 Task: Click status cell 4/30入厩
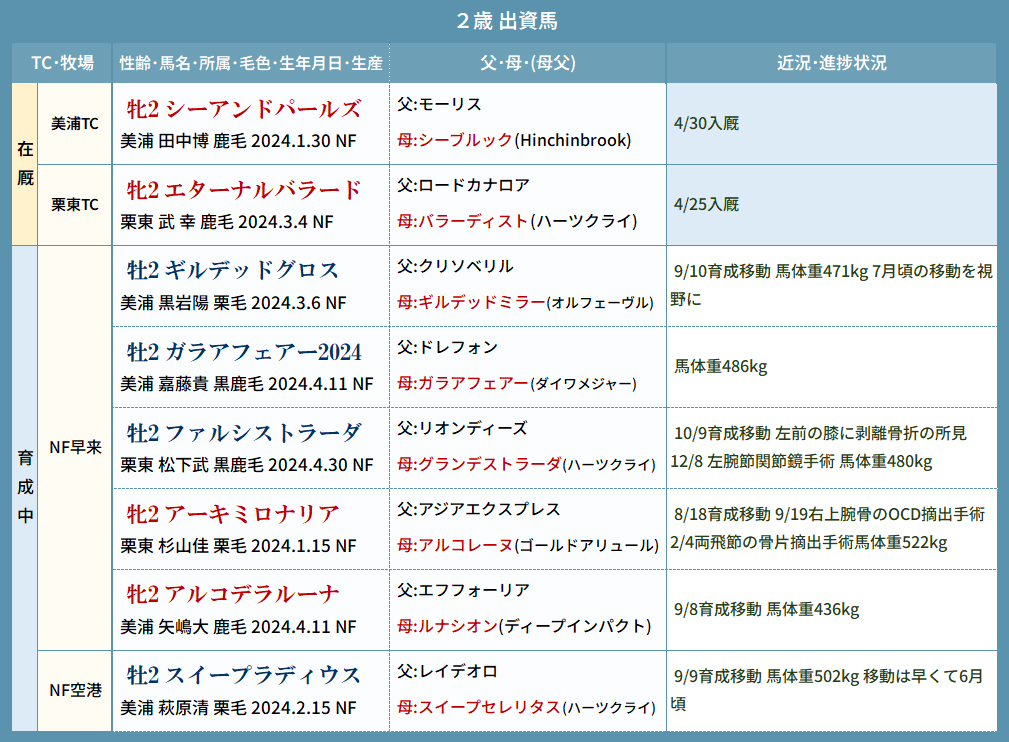831,124
